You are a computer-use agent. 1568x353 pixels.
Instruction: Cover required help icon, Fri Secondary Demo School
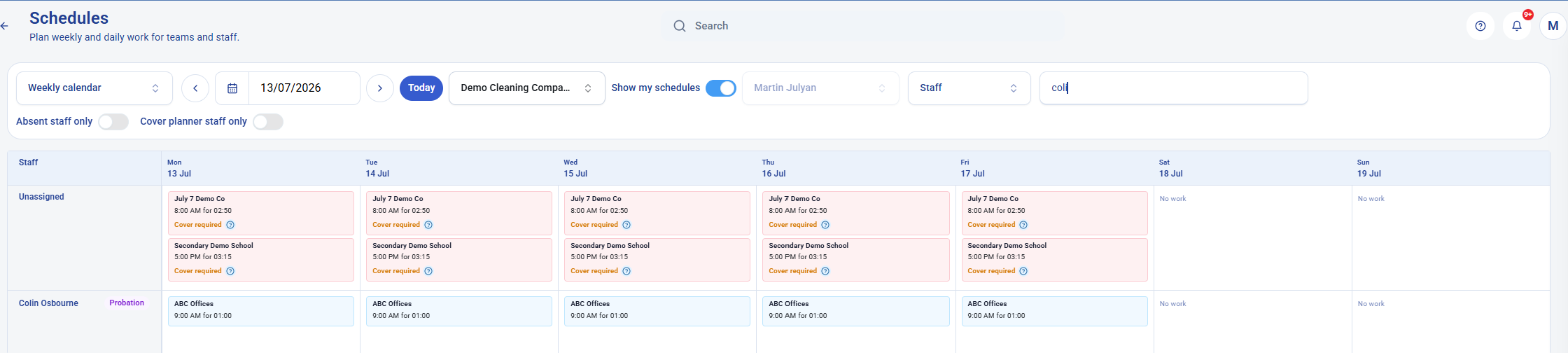coord(1023,271)
